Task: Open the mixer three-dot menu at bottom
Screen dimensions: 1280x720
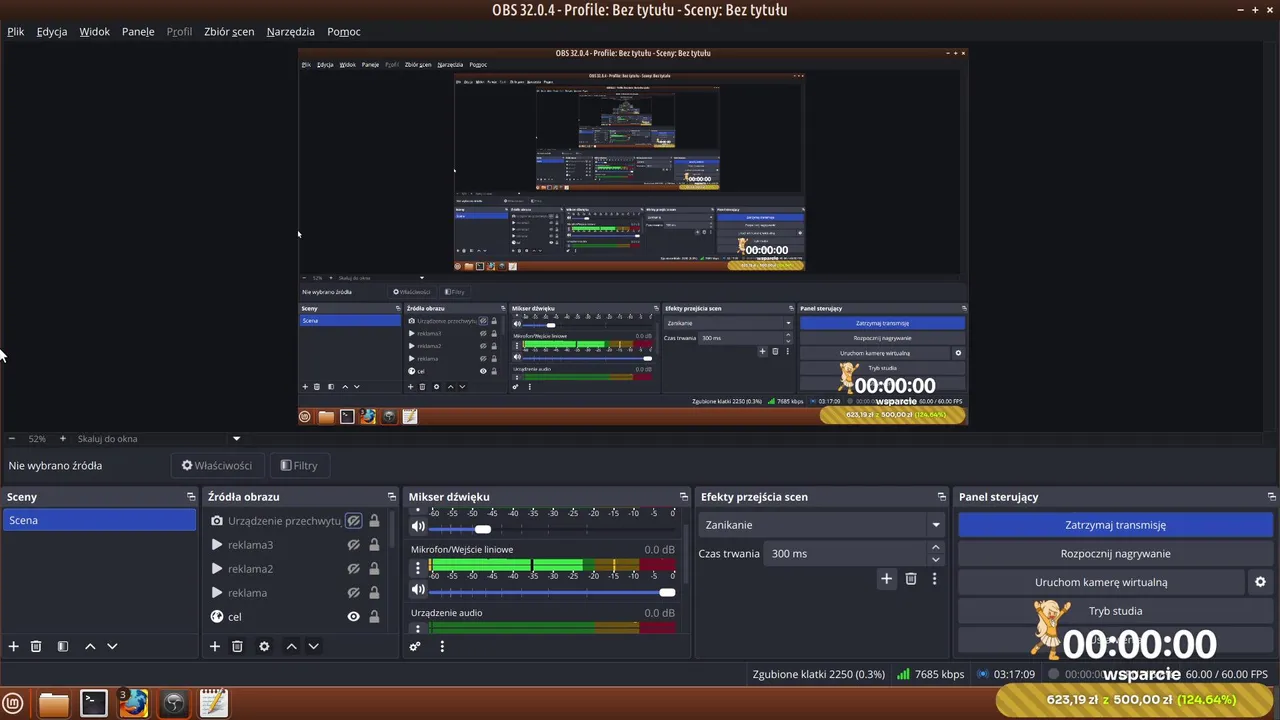Action: point(442,647)
